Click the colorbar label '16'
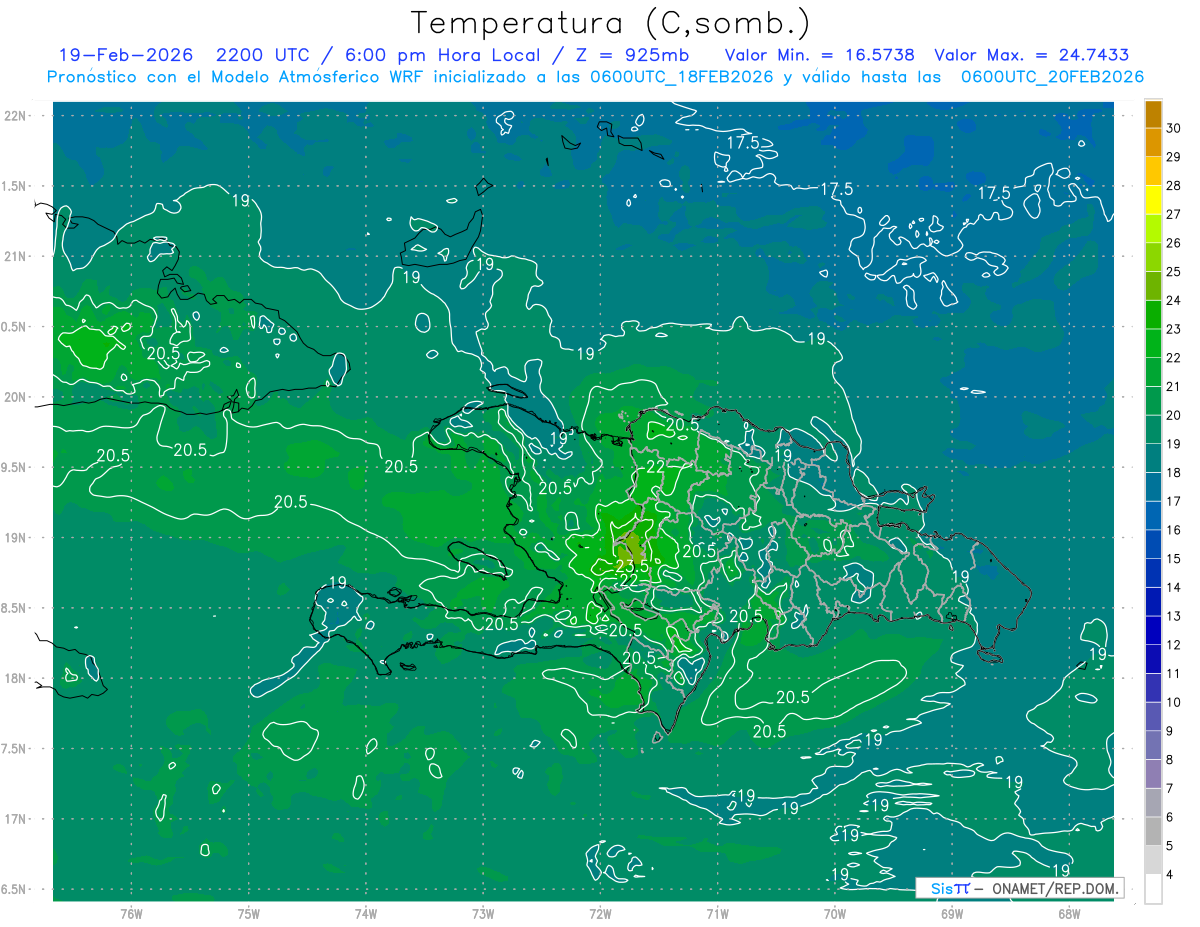Screen dimensions: 1200x927 (1174, 530)
